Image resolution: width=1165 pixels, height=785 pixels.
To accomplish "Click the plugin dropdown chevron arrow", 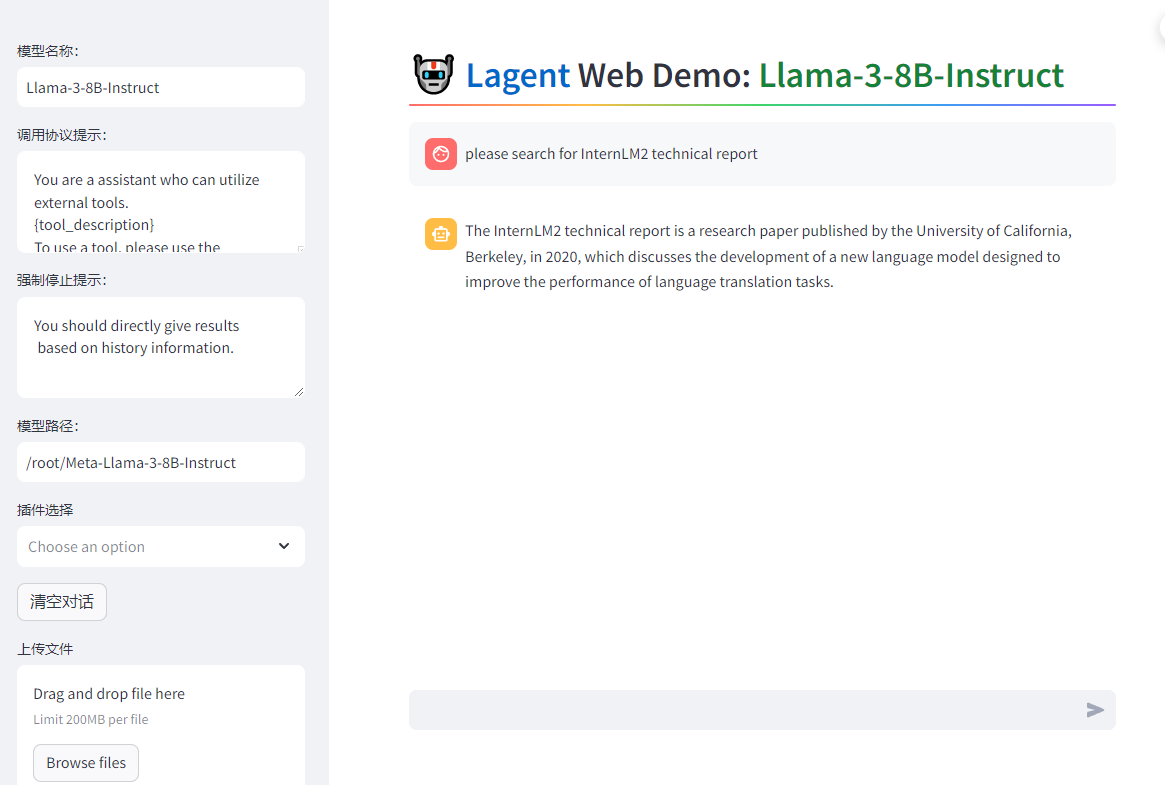I will pos(284,546).
